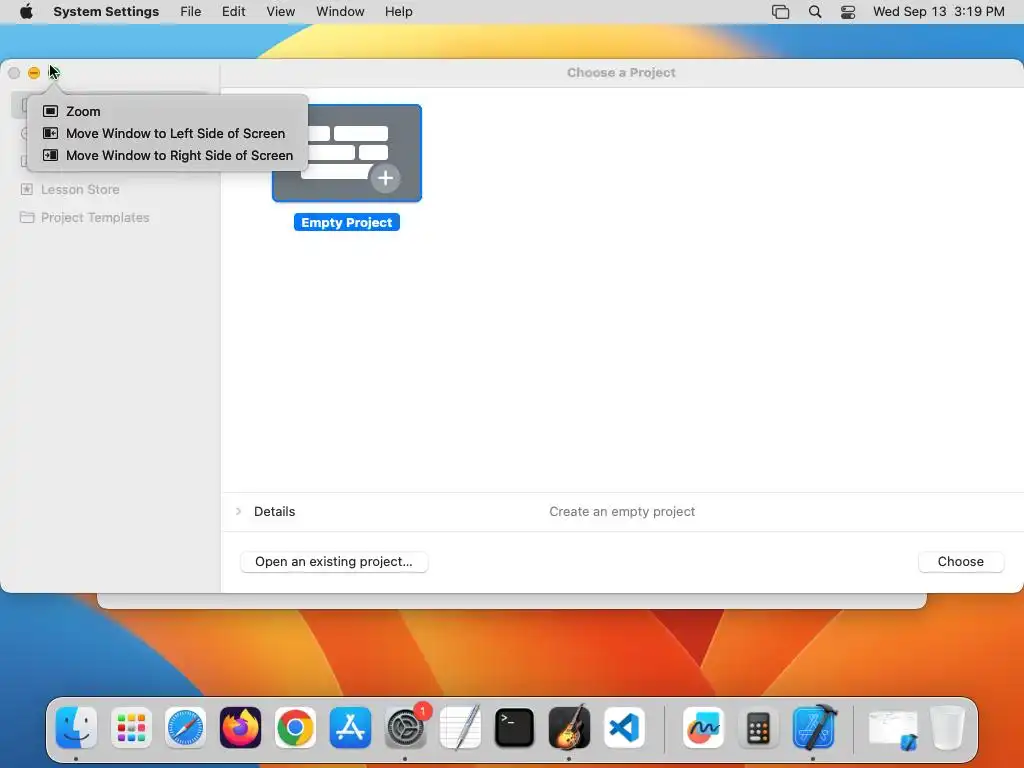Open the Edit menu
The height and width of the screenshot is (768, 1024).
tap(233, 12)
